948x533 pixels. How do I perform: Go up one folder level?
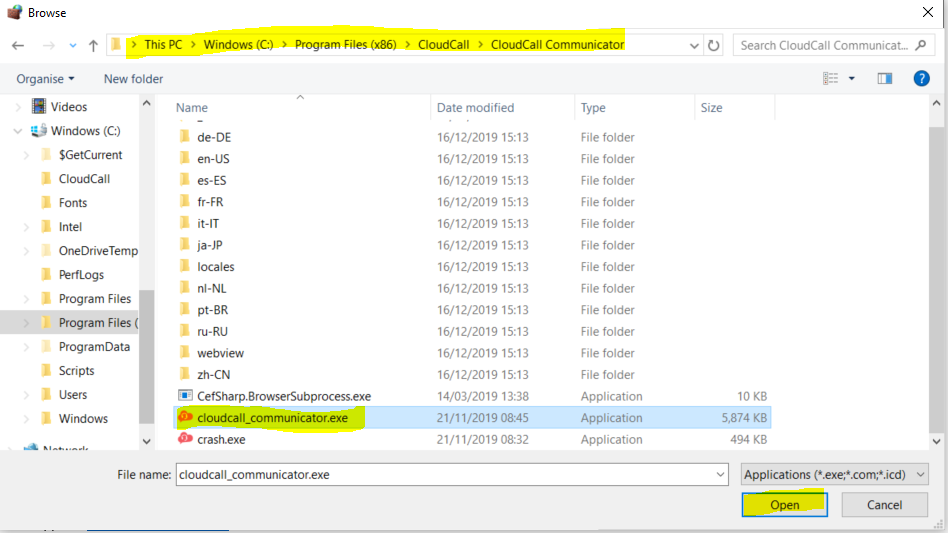click(x=93, y=45)
